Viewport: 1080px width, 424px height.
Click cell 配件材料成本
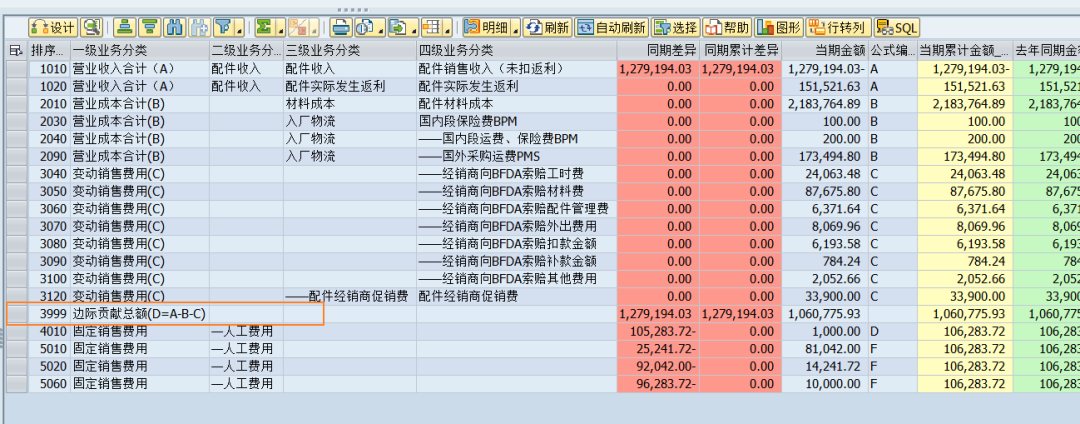517,104
